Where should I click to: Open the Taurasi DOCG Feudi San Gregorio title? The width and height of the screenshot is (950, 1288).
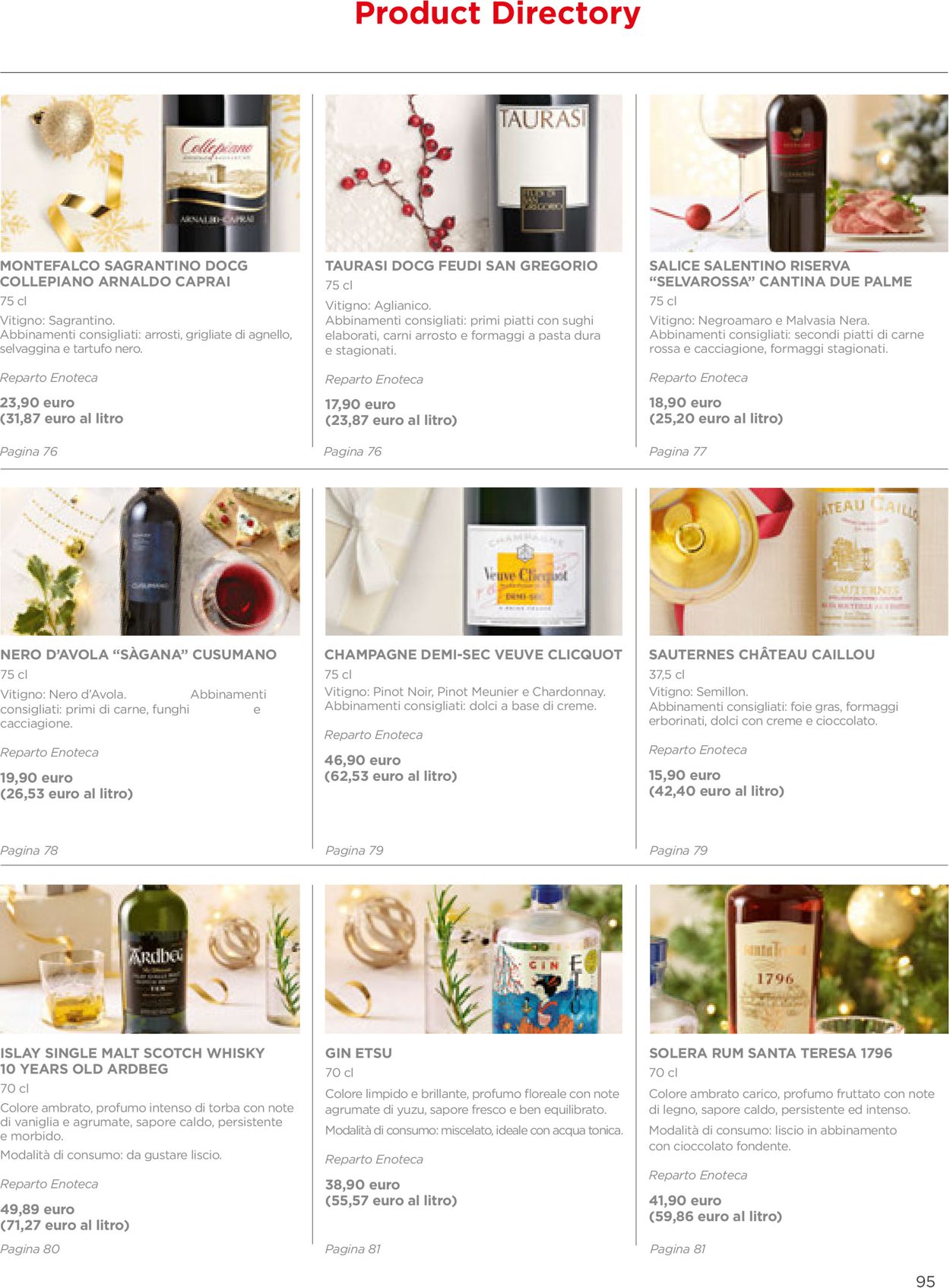461,266
